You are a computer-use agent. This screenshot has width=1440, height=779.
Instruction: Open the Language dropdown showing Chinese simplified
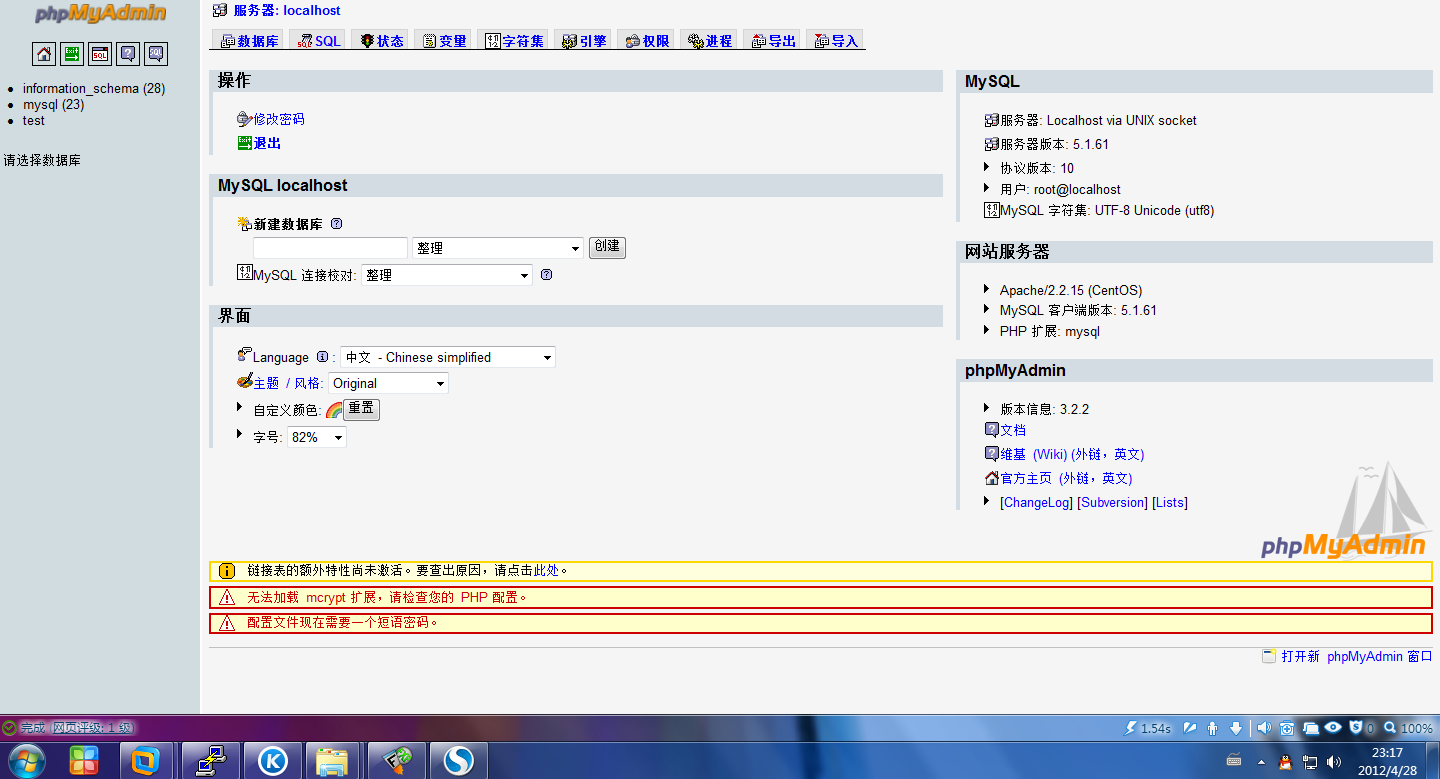[447, 356]
